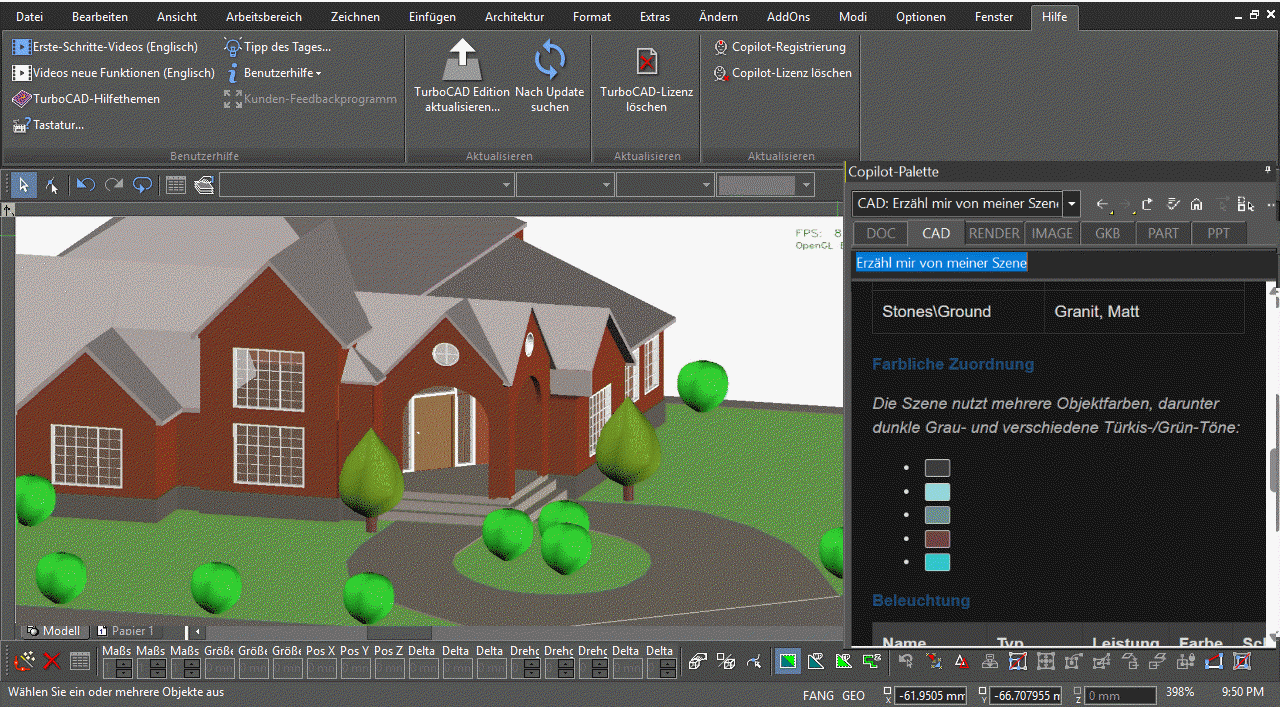Toggle FANG snap mode in the status bar
1280x707 pixels.
pyautogui.click(x=818, y=695)
